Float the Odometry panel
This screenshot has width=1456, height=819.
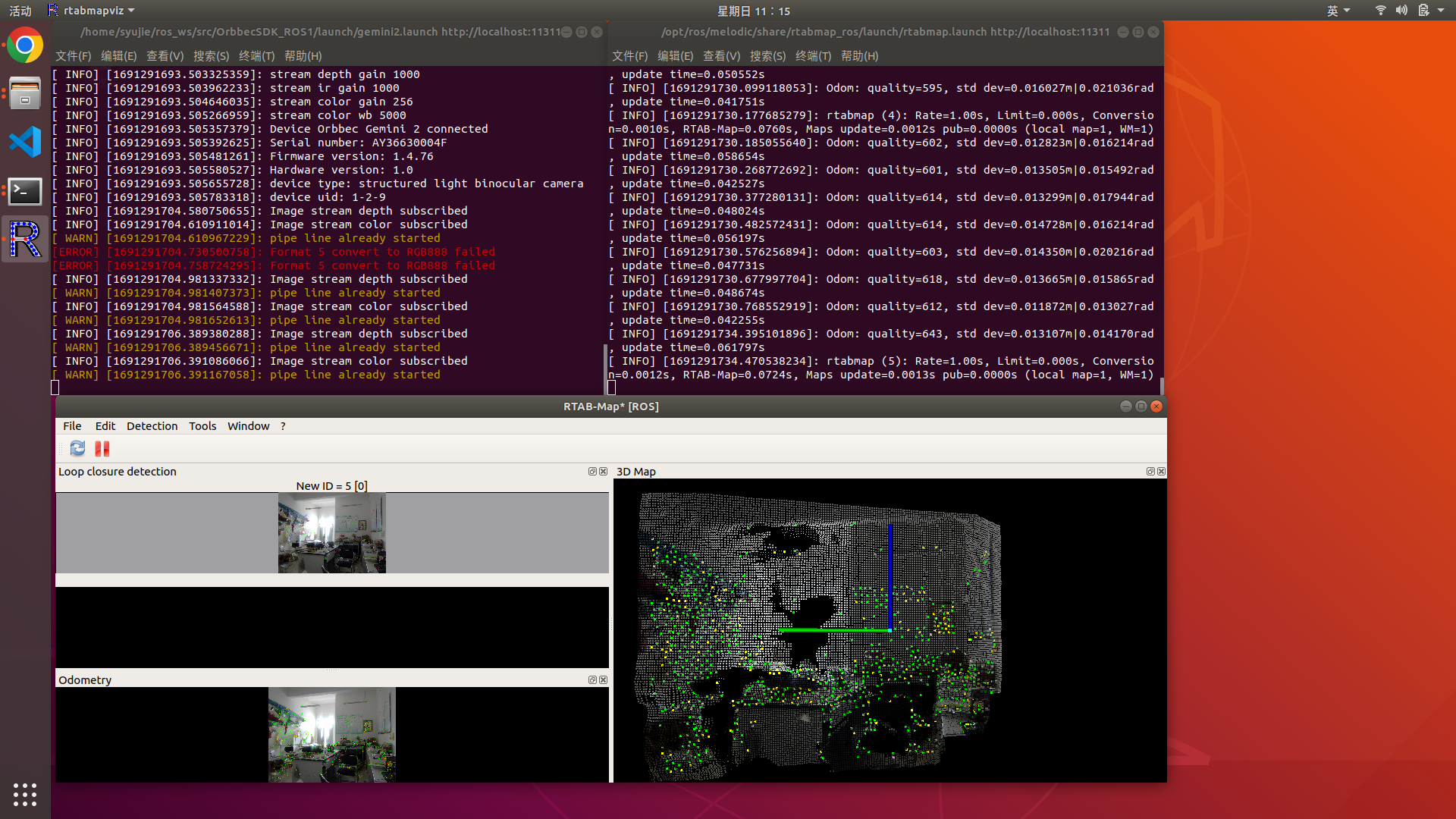tap(592, 680)
